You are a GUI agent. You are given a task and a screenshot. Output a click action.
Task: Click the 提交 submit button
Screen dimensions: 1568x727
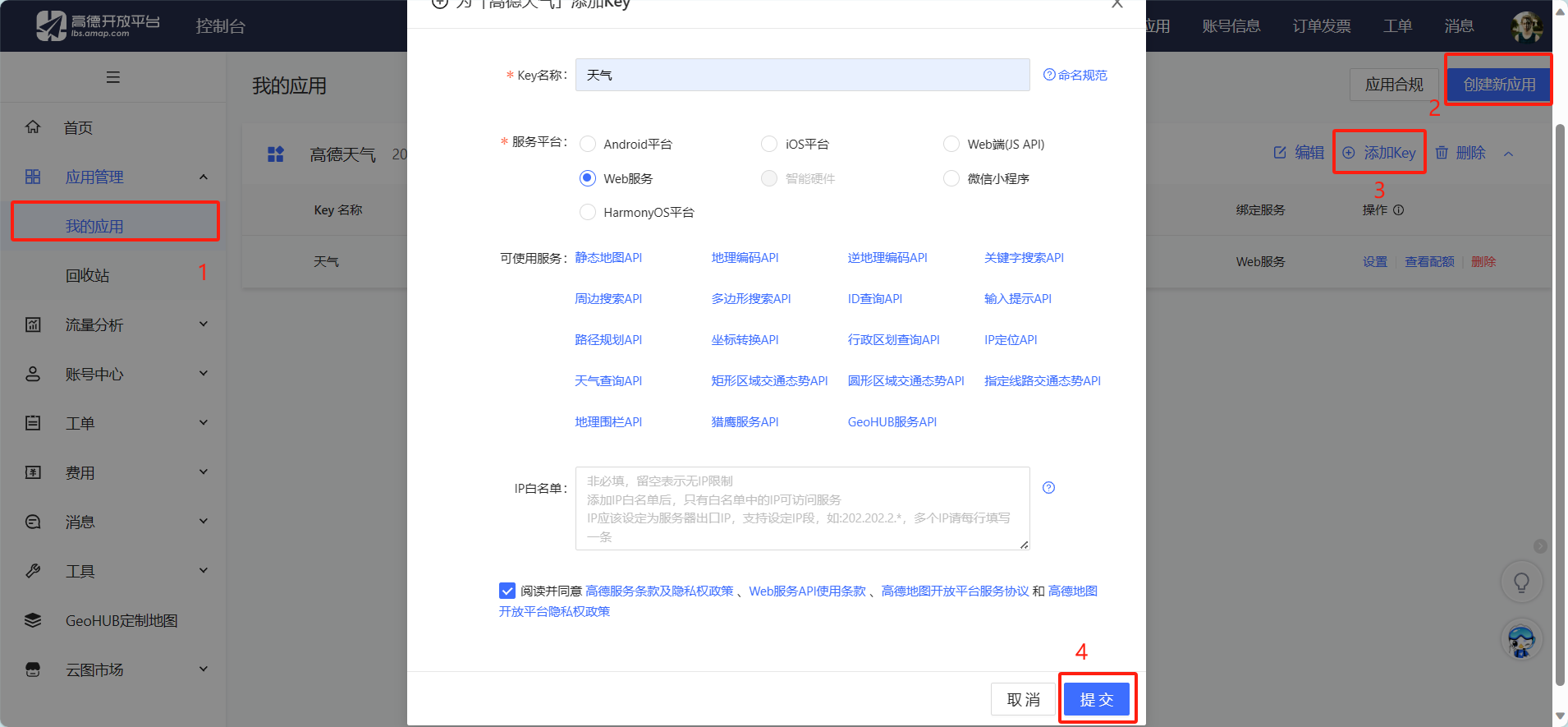(1097, 699)
